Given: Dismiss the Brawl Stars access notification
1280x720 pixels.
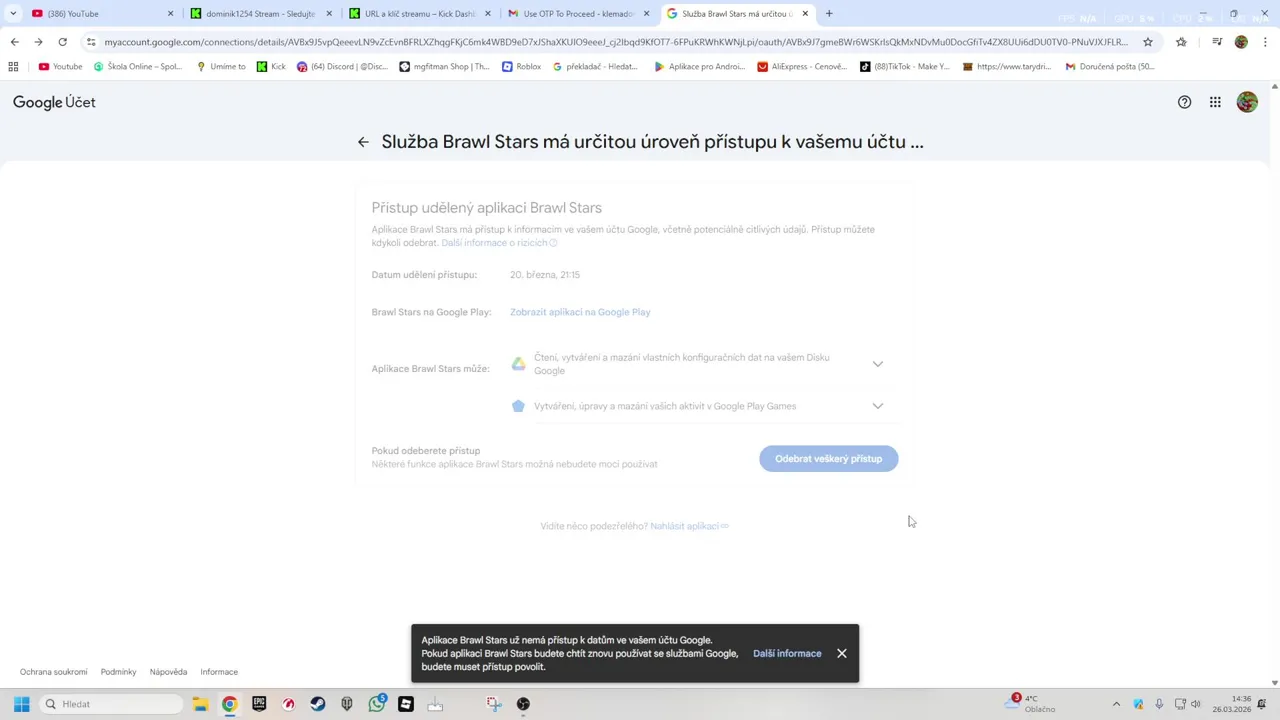Looking at the screenshot, I should tap(842, 653).
